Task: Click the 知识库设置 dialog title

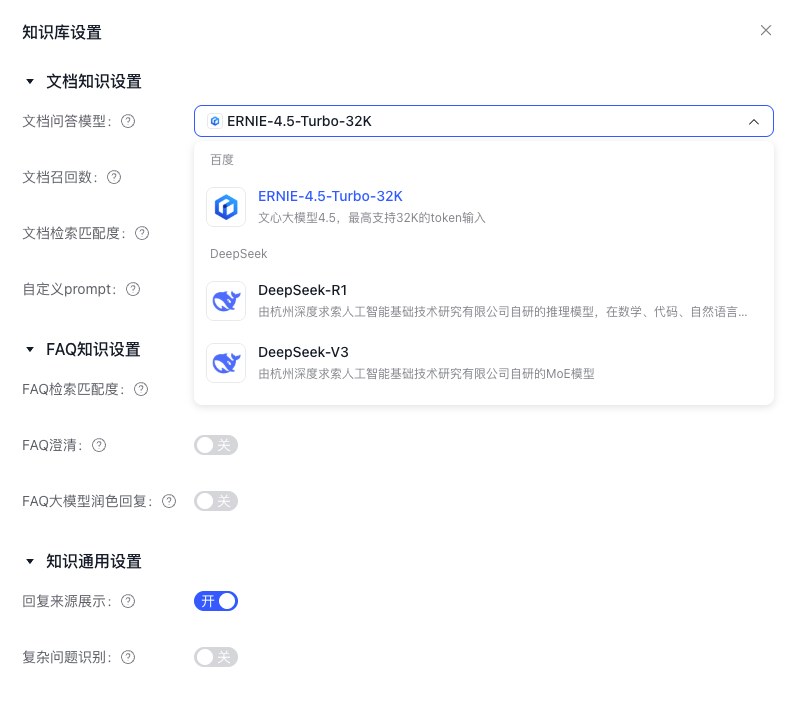Action: pos(62,32)
